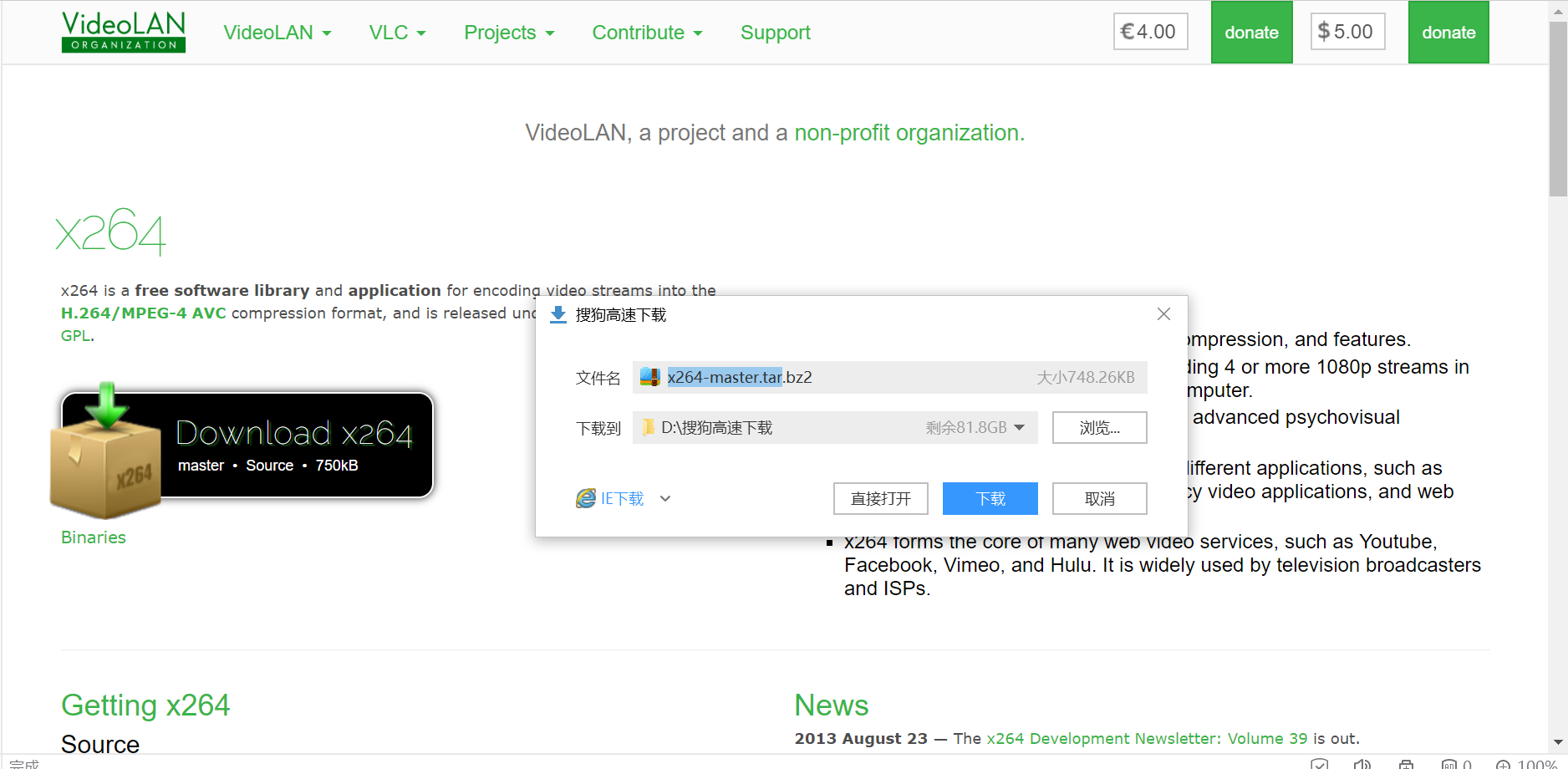The image size is (1568, 769).
Task: Click the IE下载 link
Action: click(x=622, y=499)
